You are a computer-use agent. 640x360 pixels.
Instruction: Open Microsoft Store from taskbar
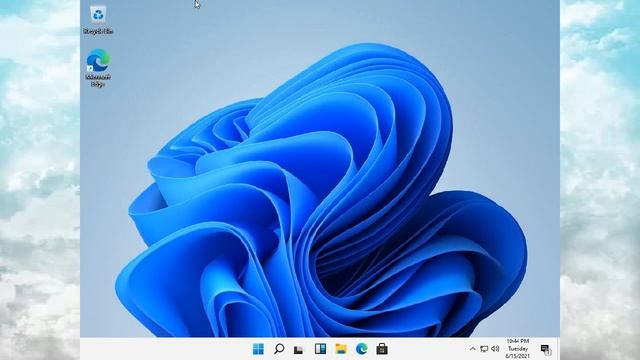point(382,349)
